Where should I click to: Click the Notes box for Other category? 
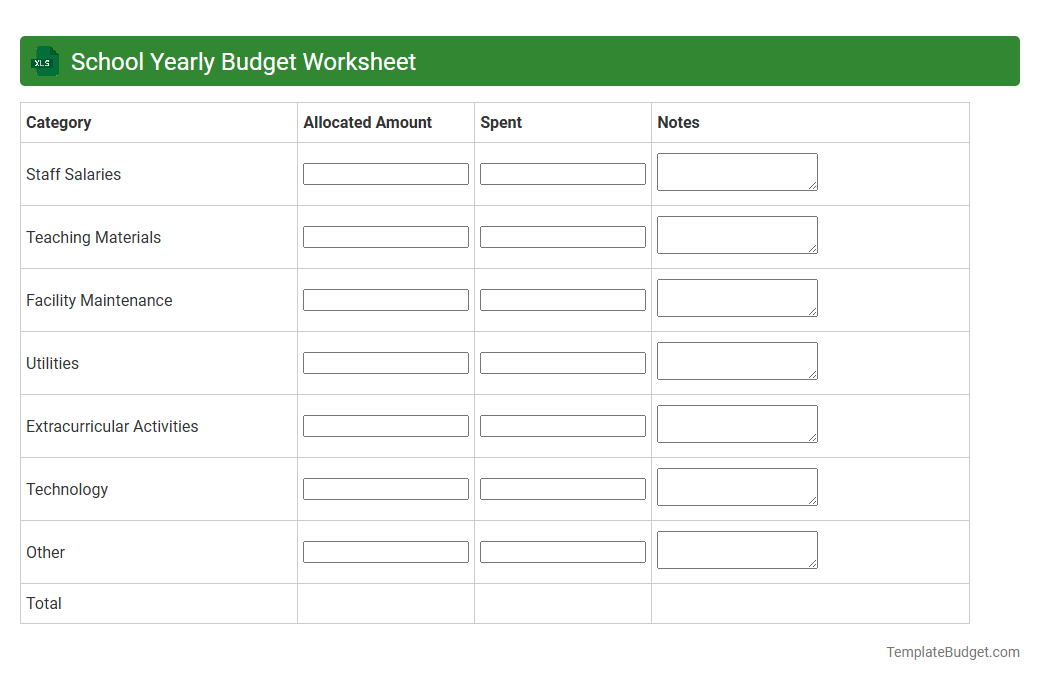tap(736, 549)
